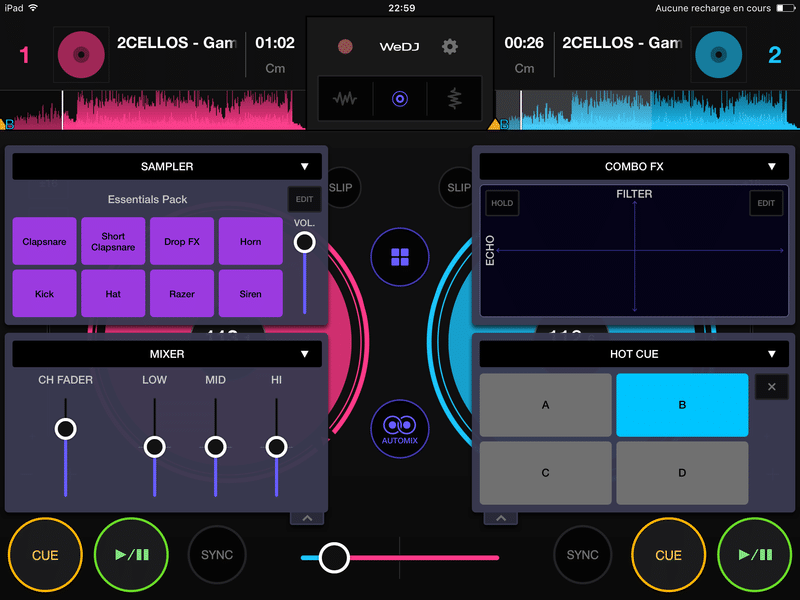This screenshot has width=800, height=600.
Task: Tap the 'Aucune recharge en cours' status text
Action: [713, 8]
